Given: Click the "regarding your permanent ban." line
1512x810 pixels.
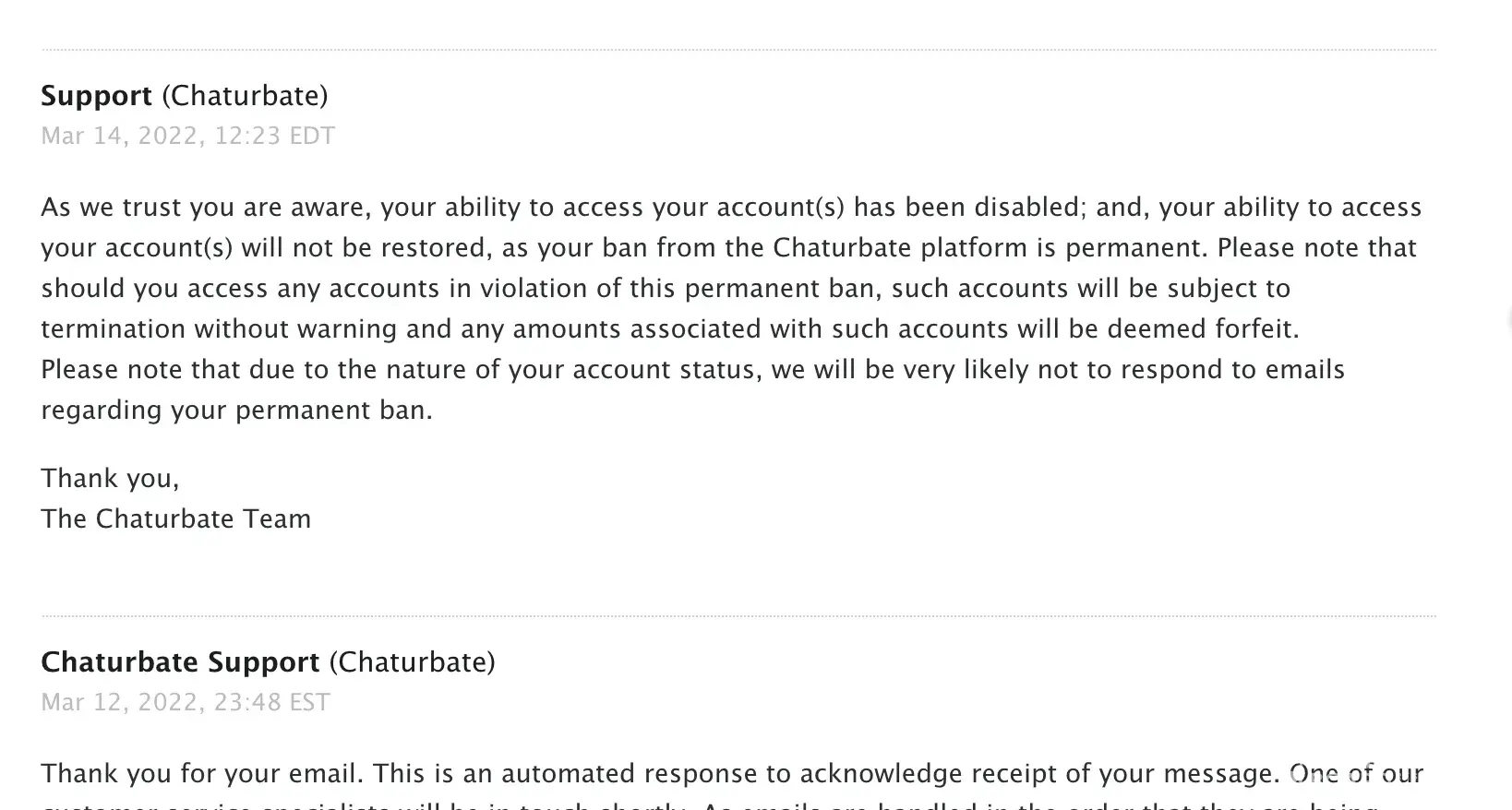Looking at the screenshot, I should pyautogui.click(x=236, y=411).
